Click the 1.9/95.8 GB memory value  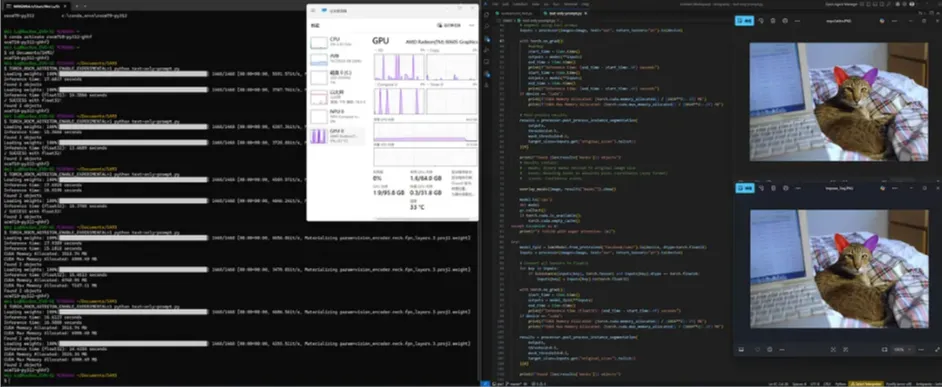tap(388, 193)
